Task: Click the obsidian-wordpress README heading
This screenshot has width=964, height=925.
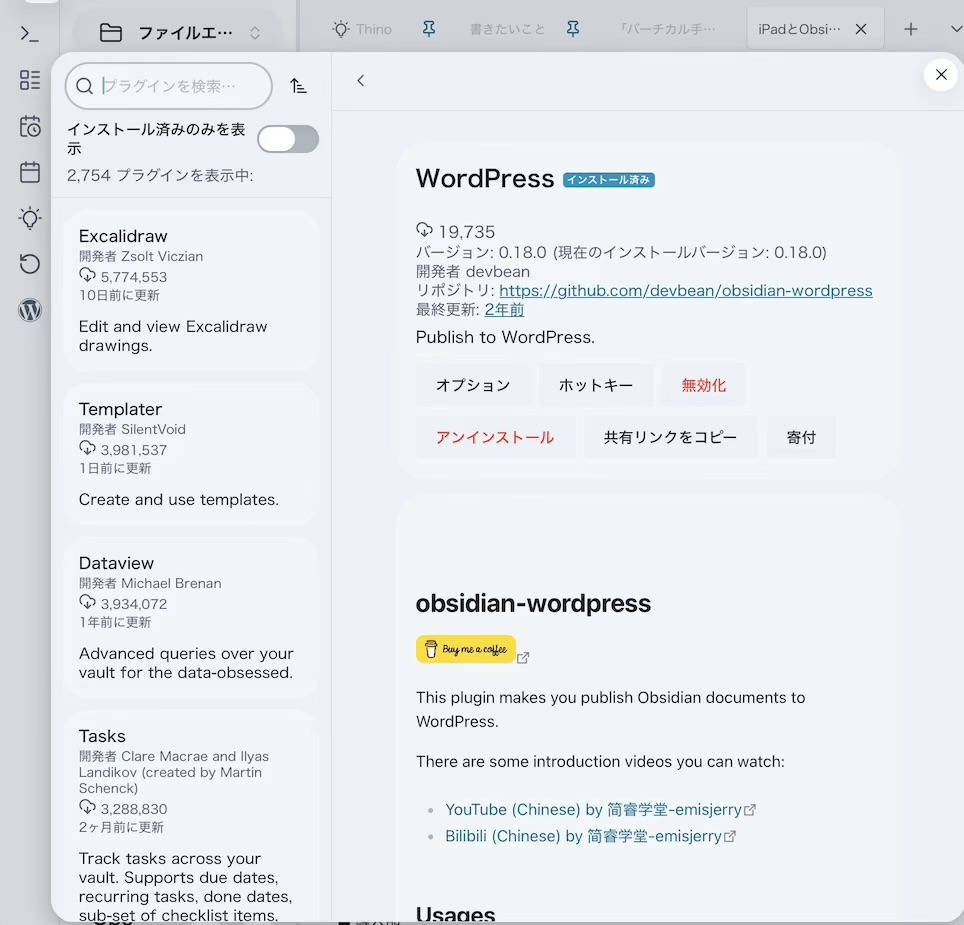Action: click(533, 603)
